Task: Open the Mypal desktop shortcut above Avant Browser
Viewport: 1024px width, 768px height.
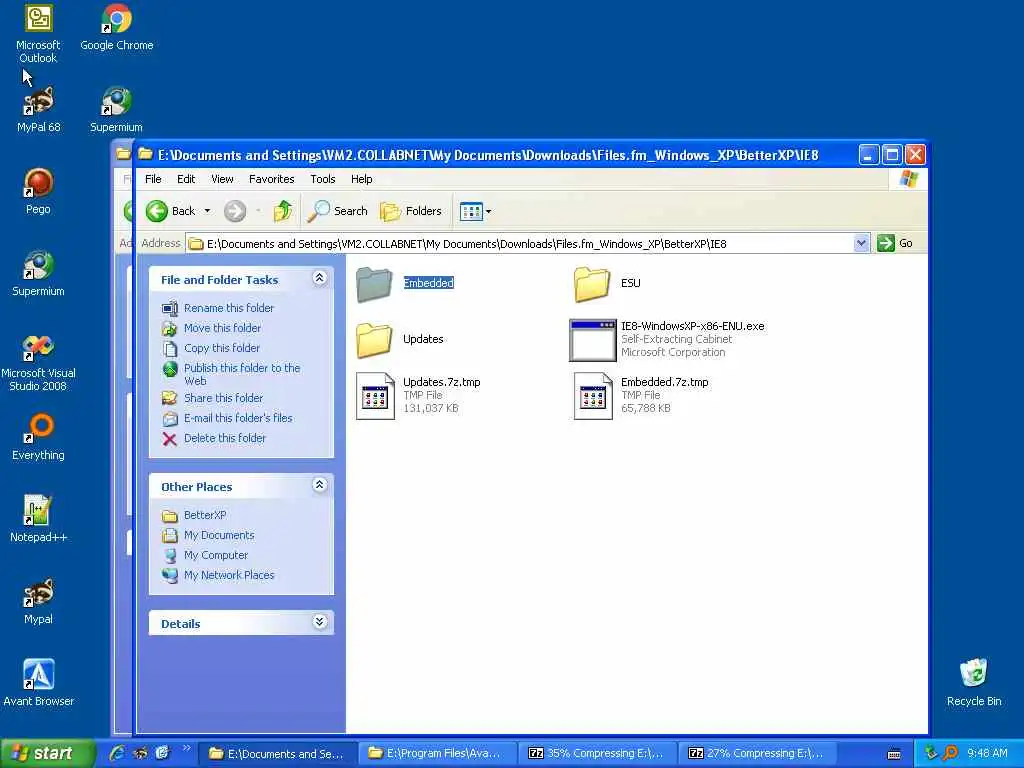Action: tap(38, 601)
